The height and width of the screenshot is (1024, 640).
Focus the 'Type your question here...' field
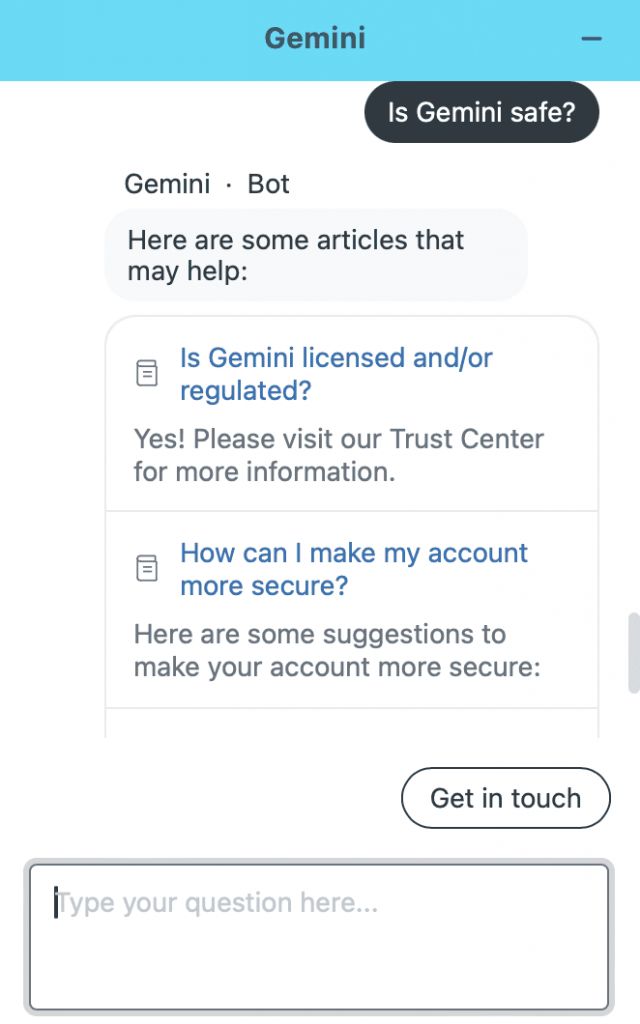(319, 936)
